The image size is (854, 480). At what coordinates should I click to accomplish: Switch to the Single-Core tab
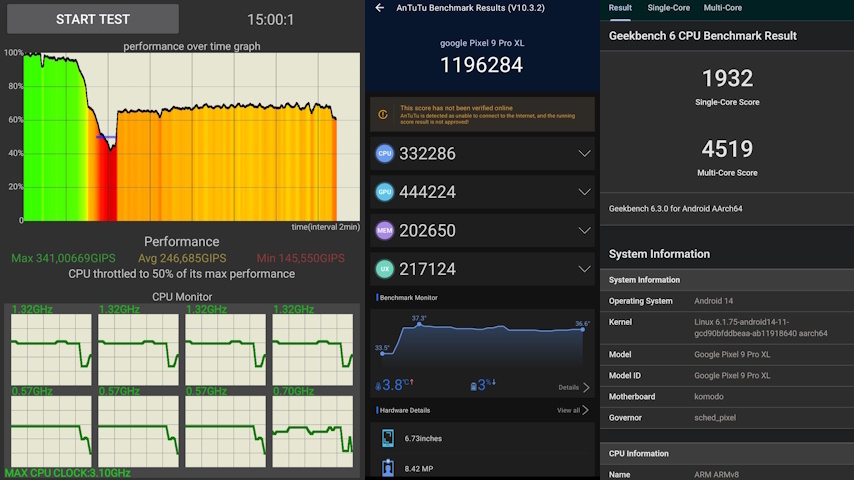[668, 8]
